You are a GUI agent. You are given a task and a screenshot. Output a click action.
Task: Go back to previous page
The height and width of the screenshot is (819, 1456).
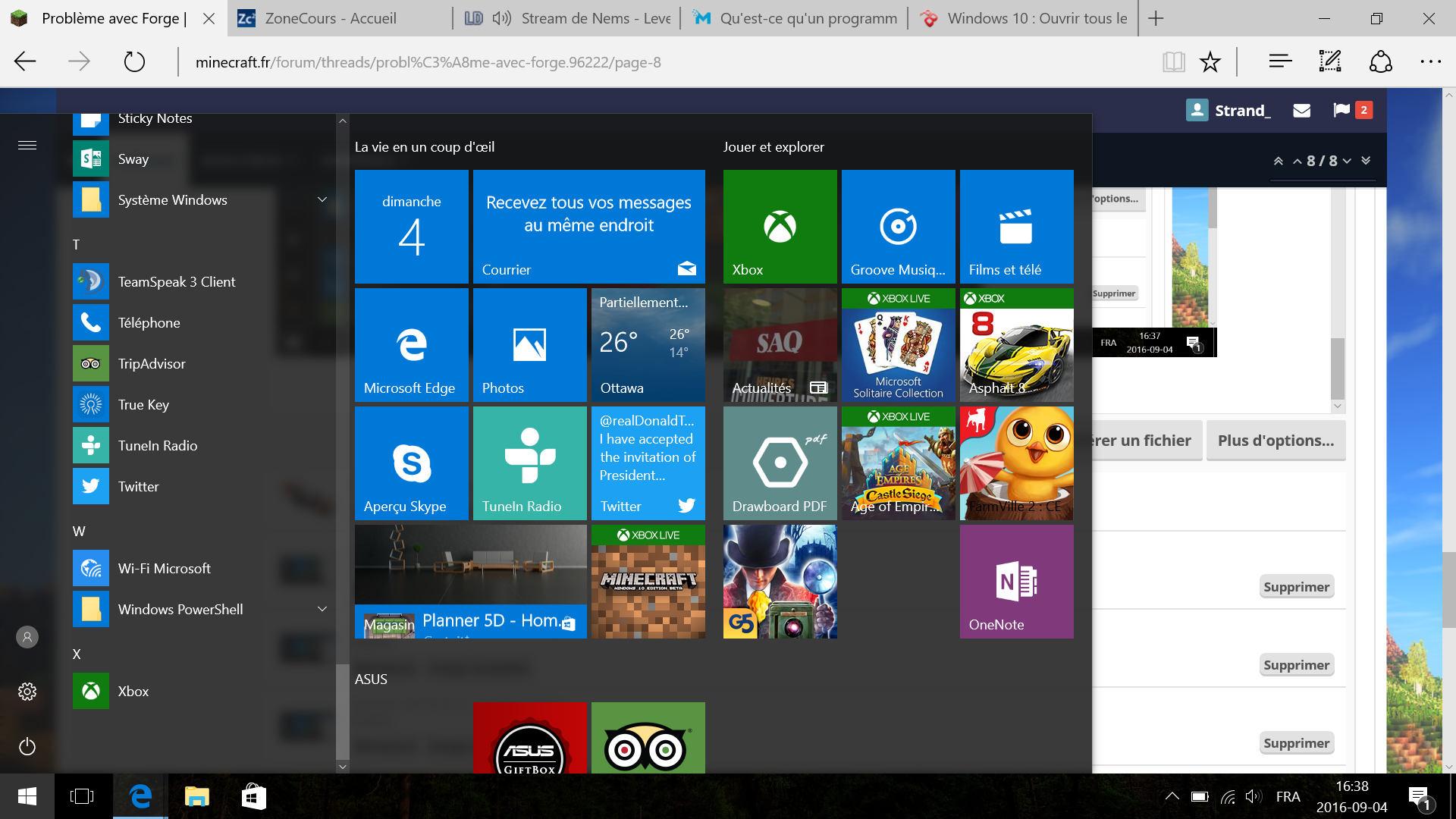click(x=25, y=62)
